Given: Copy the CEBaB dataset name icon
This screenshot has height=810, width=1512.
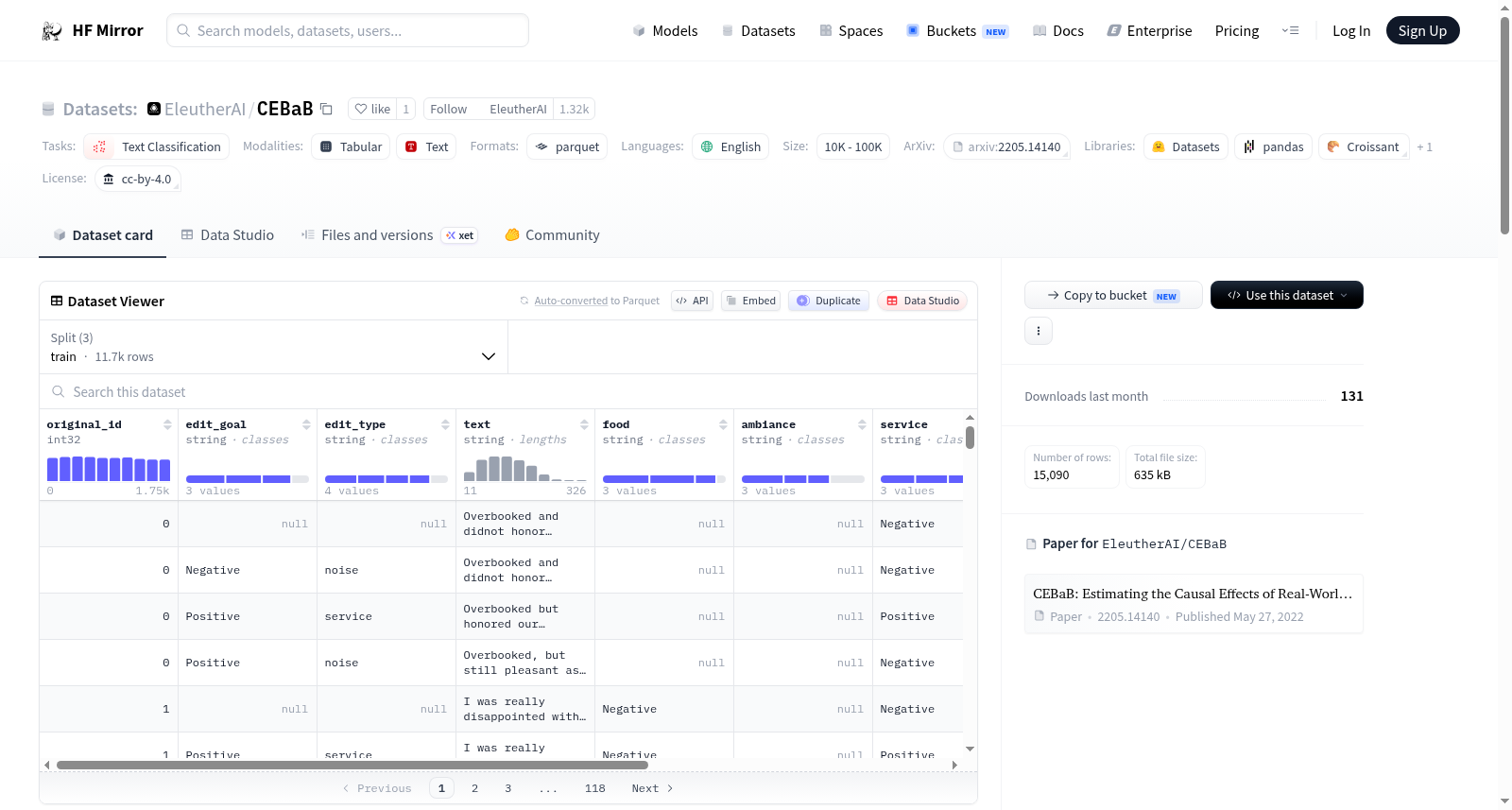Looking at the screenshot, I should pos(326,109).
